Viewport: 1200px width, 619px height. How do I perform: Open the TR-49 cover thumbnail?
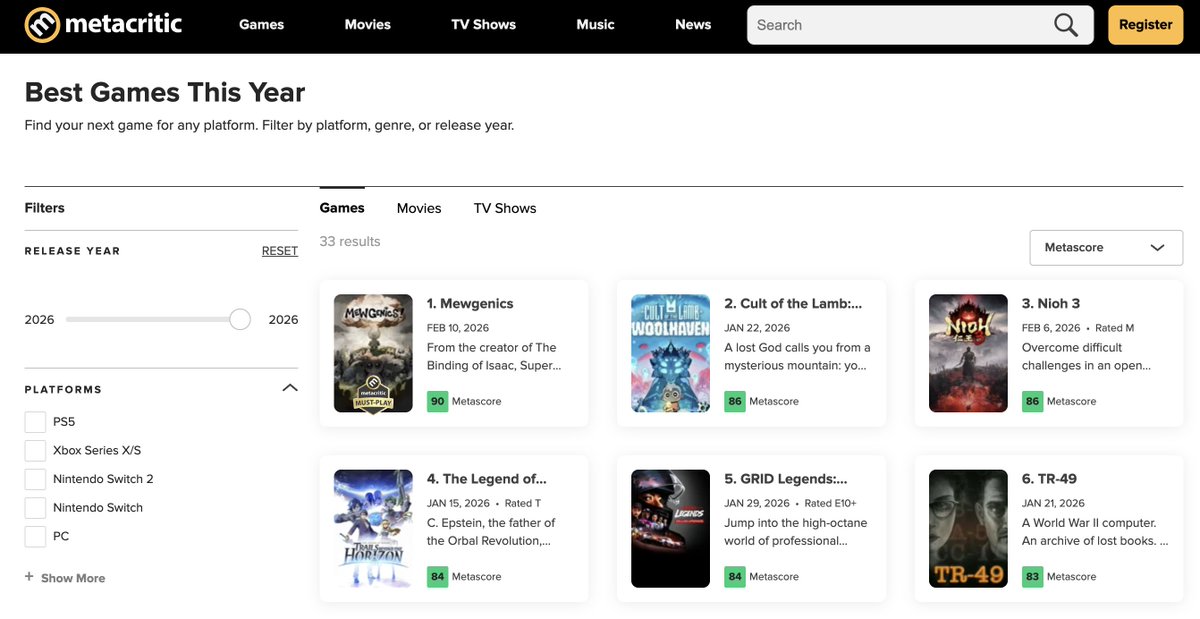coord(968,528)
